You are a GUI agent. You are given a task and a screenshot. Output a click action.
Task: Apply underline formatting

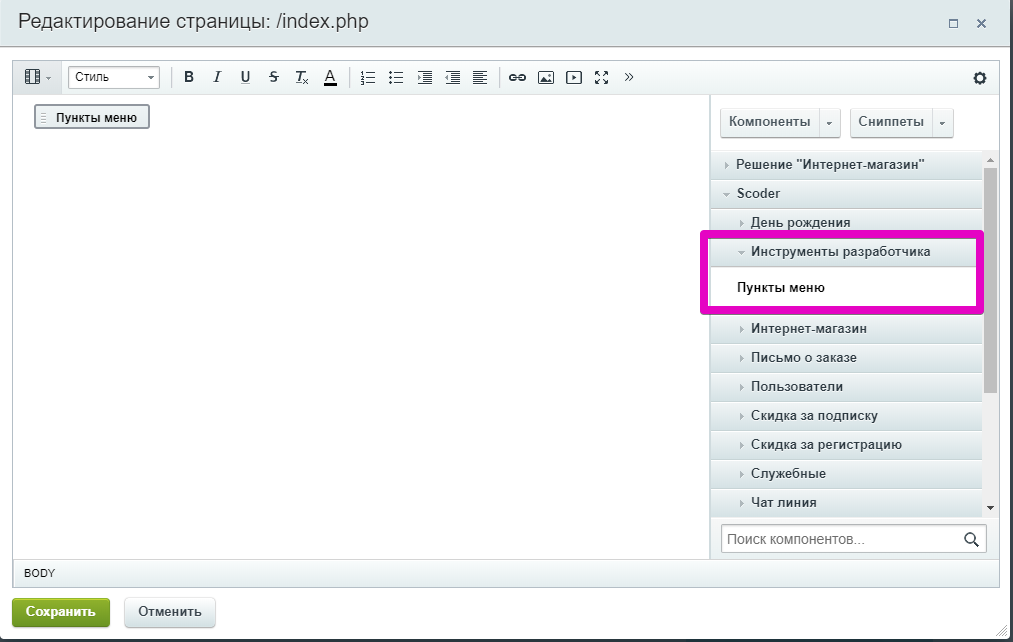click(245, 77)
